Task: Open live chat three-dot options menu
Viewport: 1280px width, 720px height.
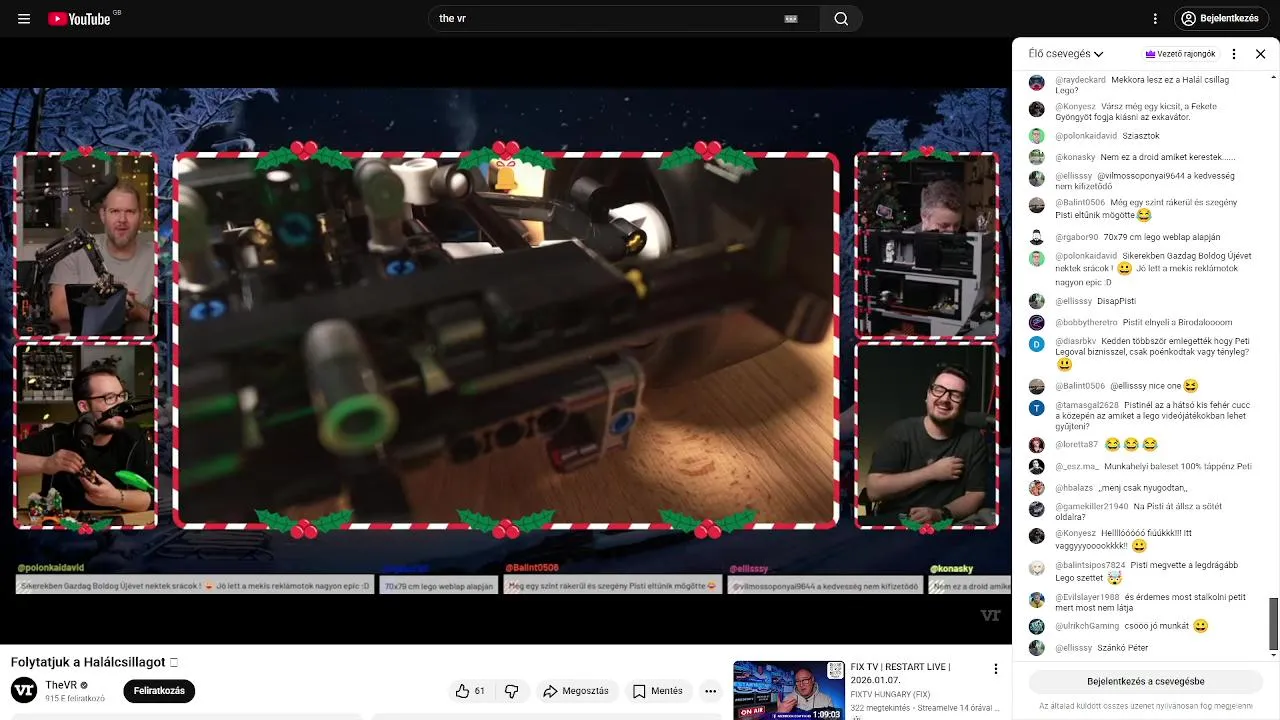Action: tap(1234, 54)
